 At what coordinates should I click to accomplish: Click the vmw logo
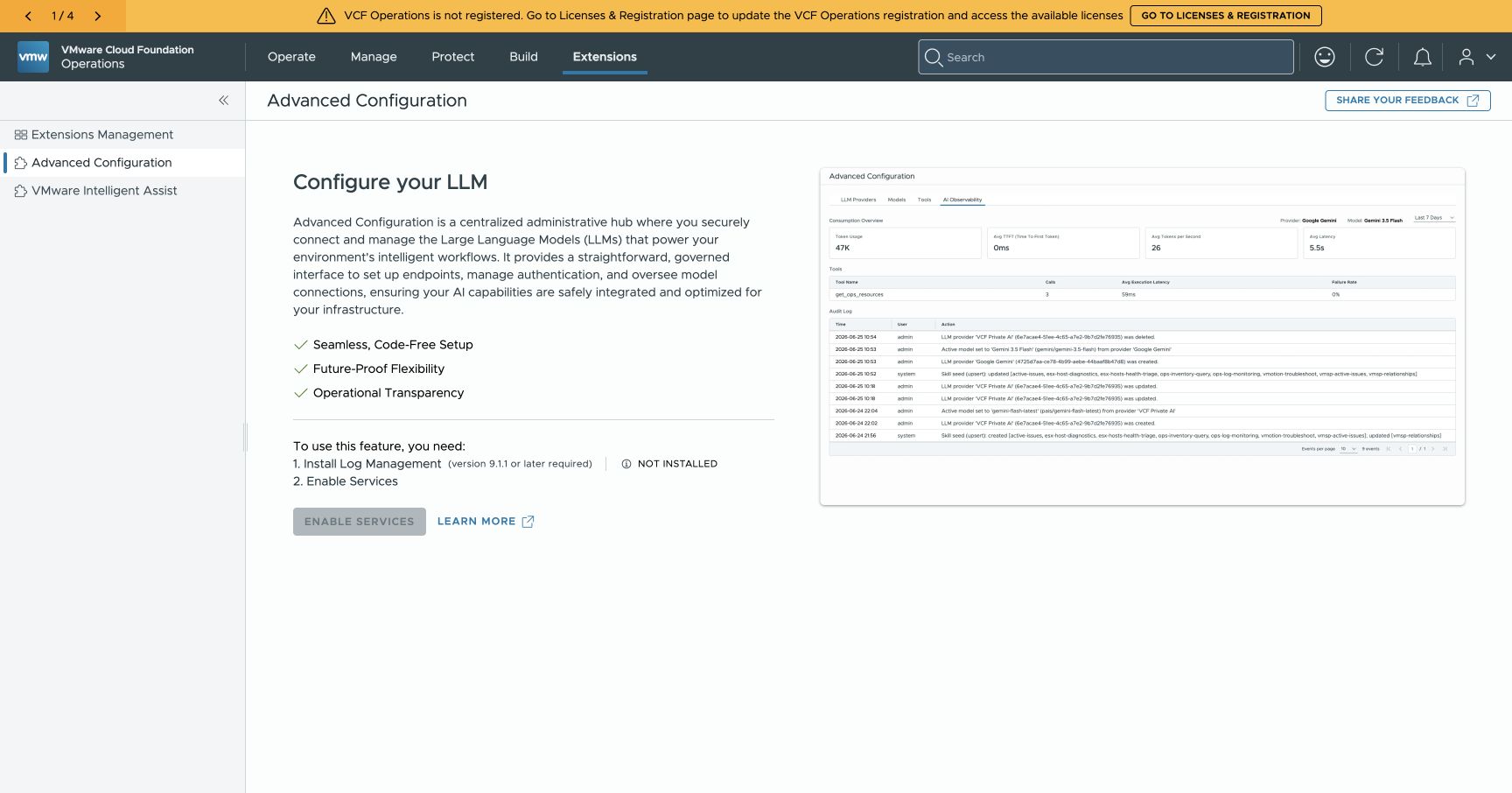click(x=33, y=57)
